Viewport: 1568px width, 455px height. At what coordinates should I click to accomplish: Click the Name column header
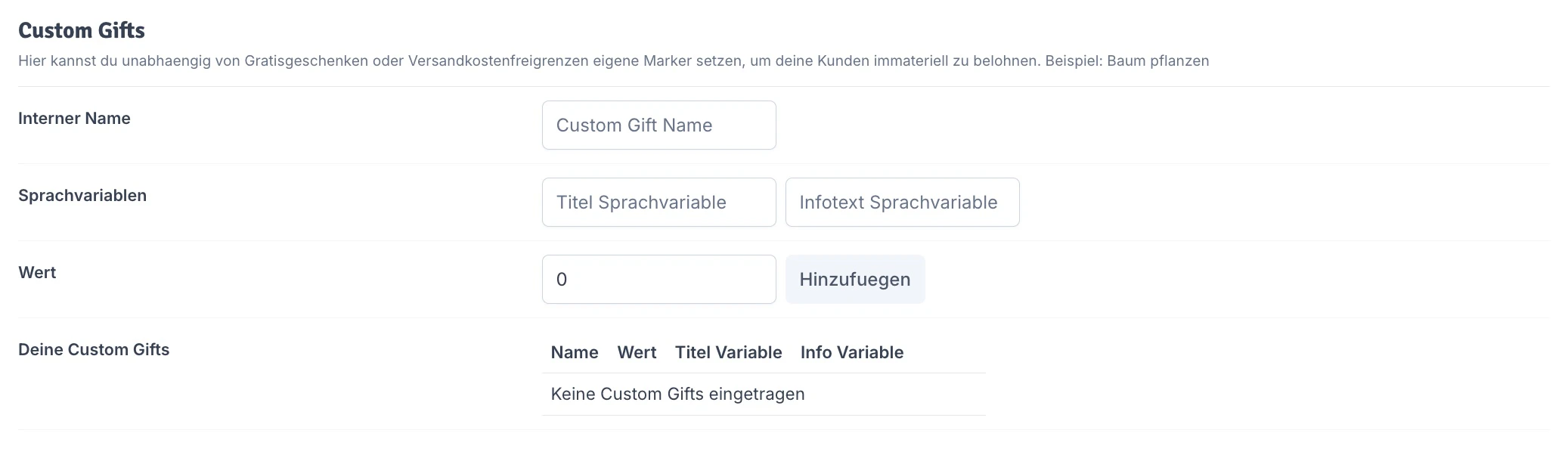(x=575, y=352)
